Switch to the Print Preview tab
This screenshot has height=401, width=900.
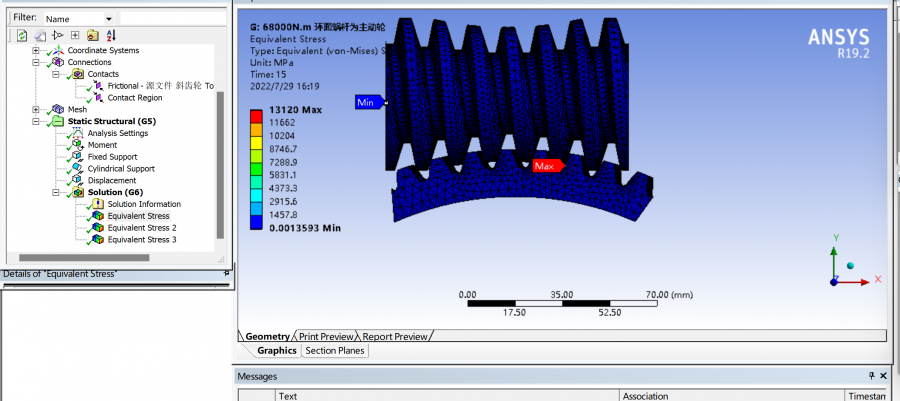tap(326, 336)
